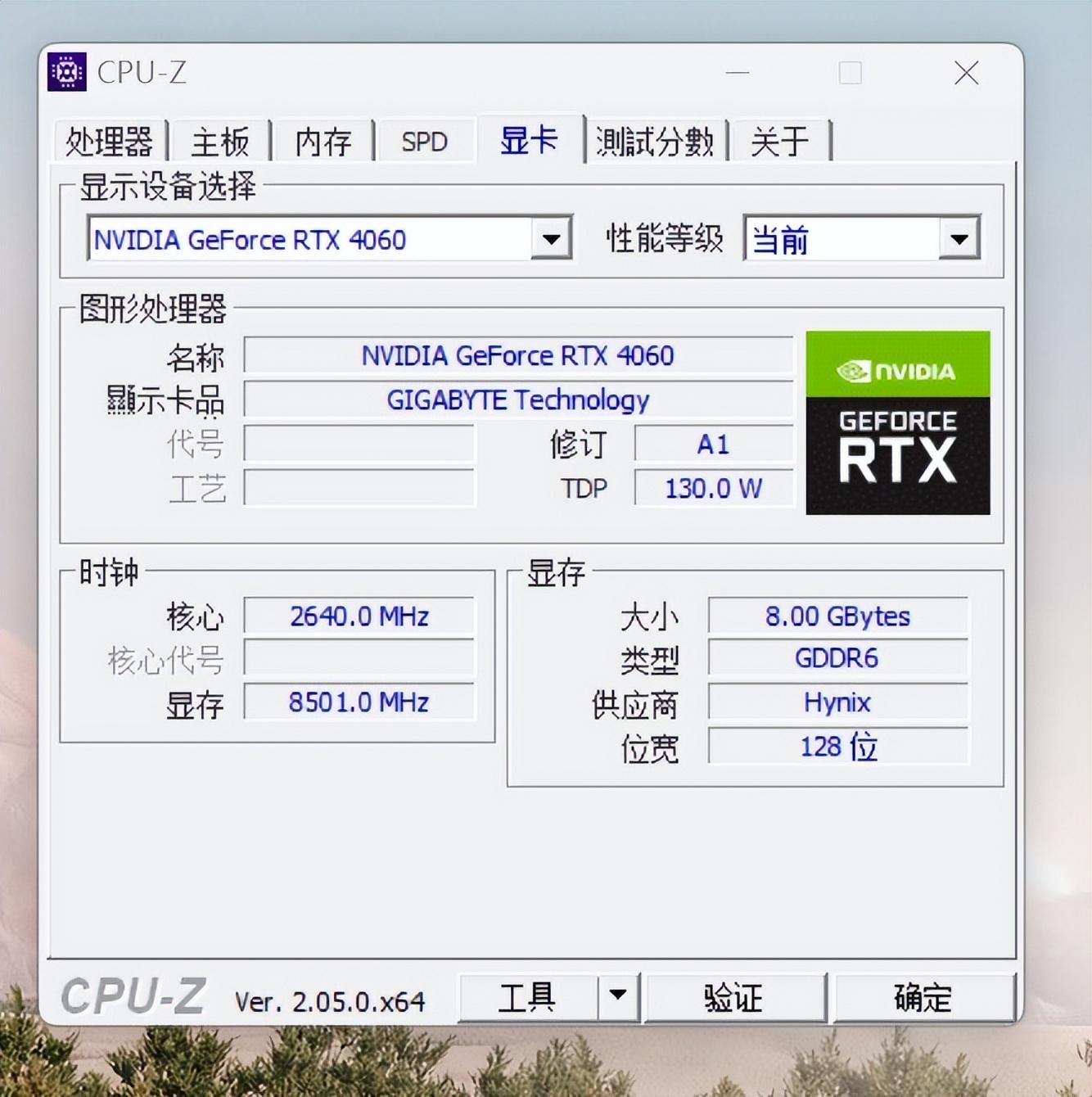Click the 2640.0 MHz core clock field
The width and height of the screenshot is (1092, 1097).
click(359, 616)
